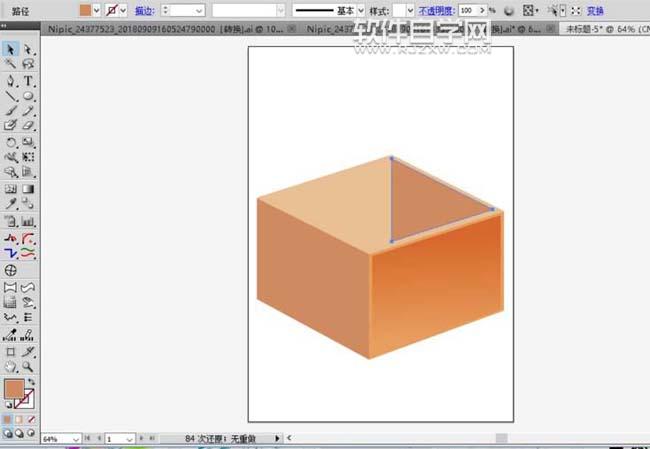Select the Artboard tool
The image size is (650, 449).
[x=10, y=352]
